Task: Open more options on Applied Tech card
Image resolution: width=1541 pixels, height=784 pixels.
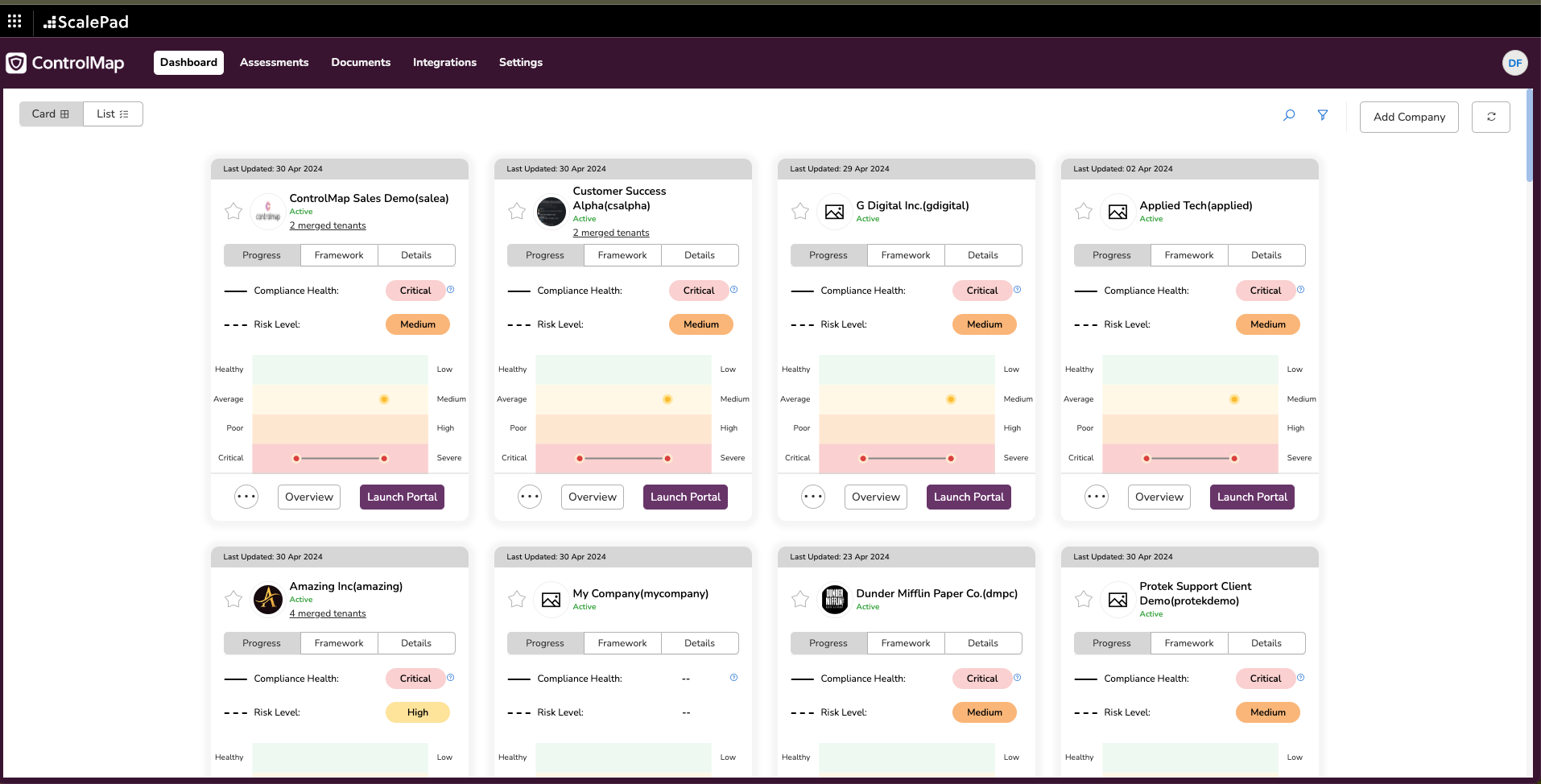Action: click(x=1097, y=497)
